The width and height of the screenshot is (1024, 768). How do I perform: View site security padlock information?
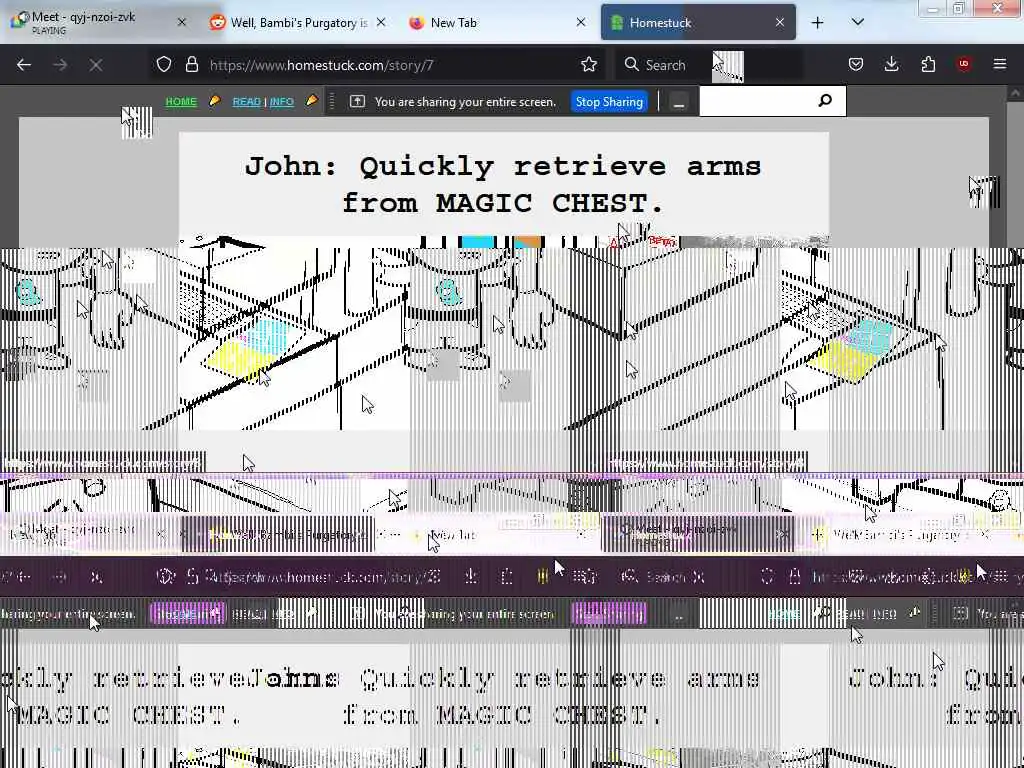pyautogui.click(x=191, y=64)
